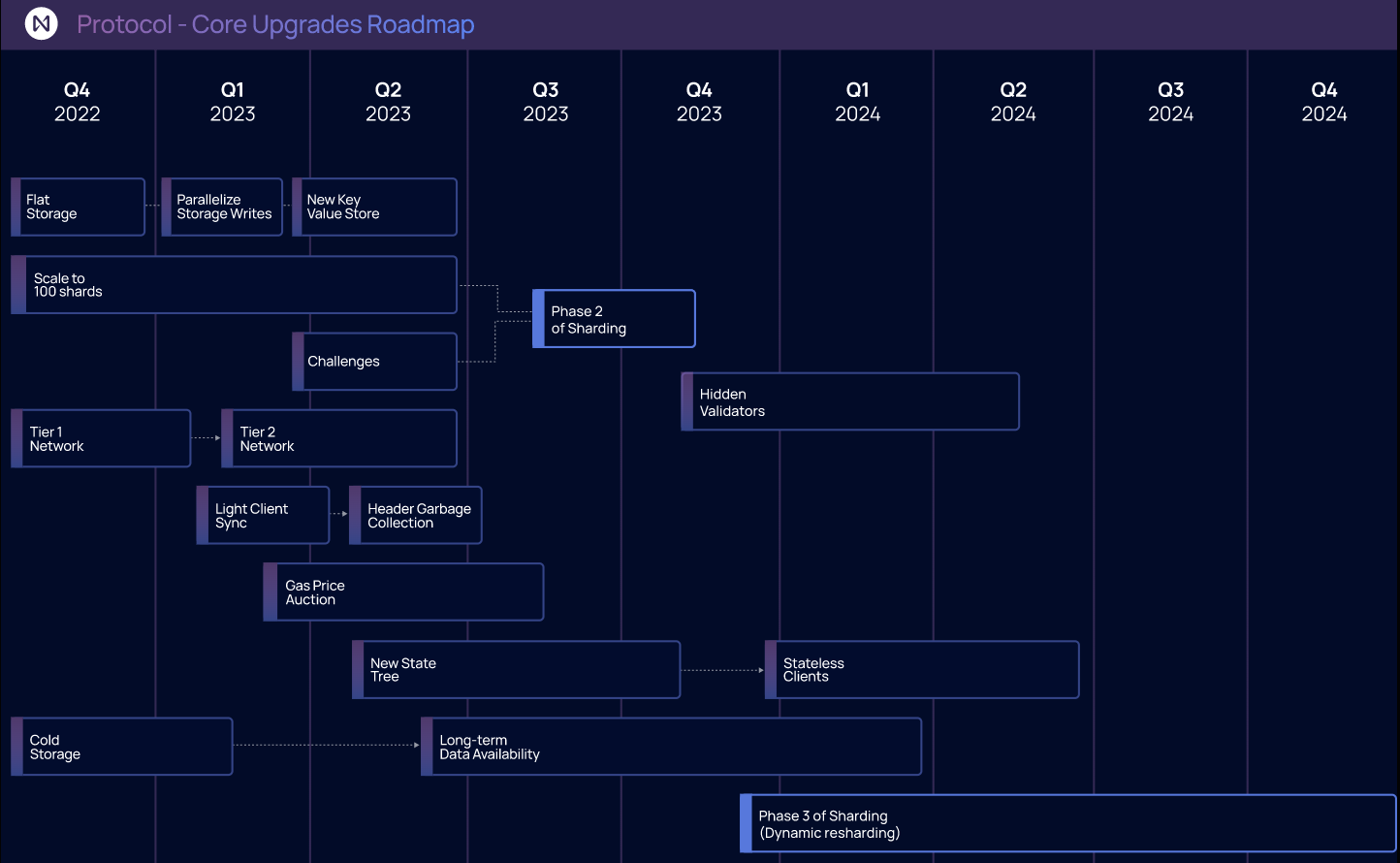Click the Q4 2023 column header

coord(699,102)
